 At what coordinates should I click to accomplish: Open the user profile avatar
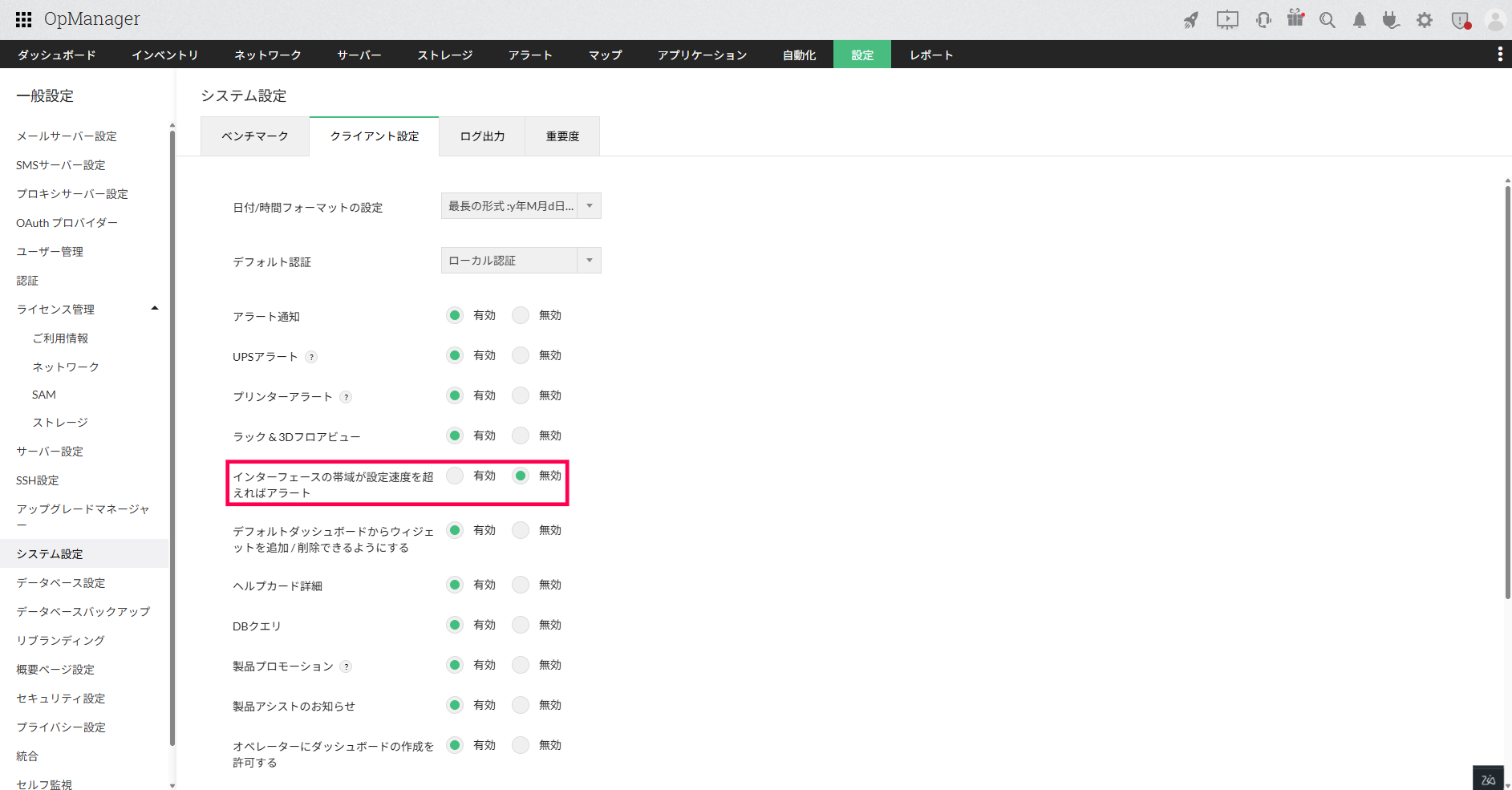(1495, 20)
